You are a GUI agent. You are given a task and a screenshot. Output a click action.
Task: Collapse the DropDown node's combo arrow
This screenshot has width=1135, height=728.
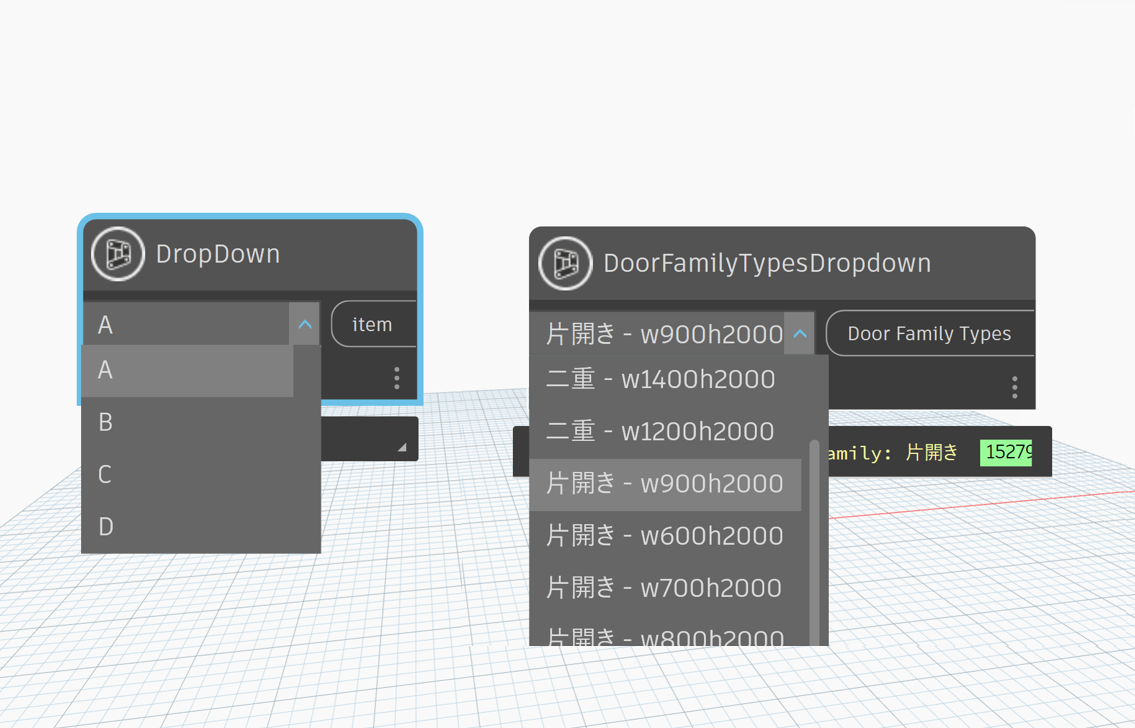305,325
